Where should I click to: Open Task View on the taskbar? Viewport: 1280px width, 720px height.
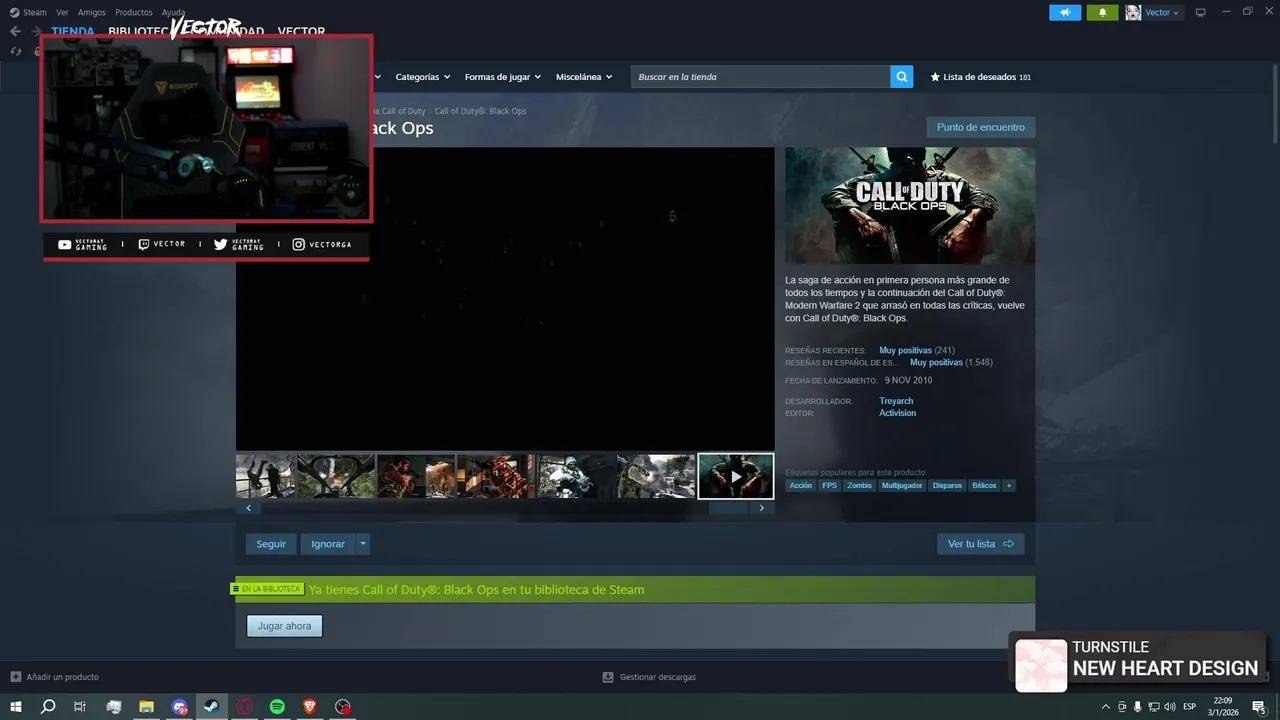80,707
